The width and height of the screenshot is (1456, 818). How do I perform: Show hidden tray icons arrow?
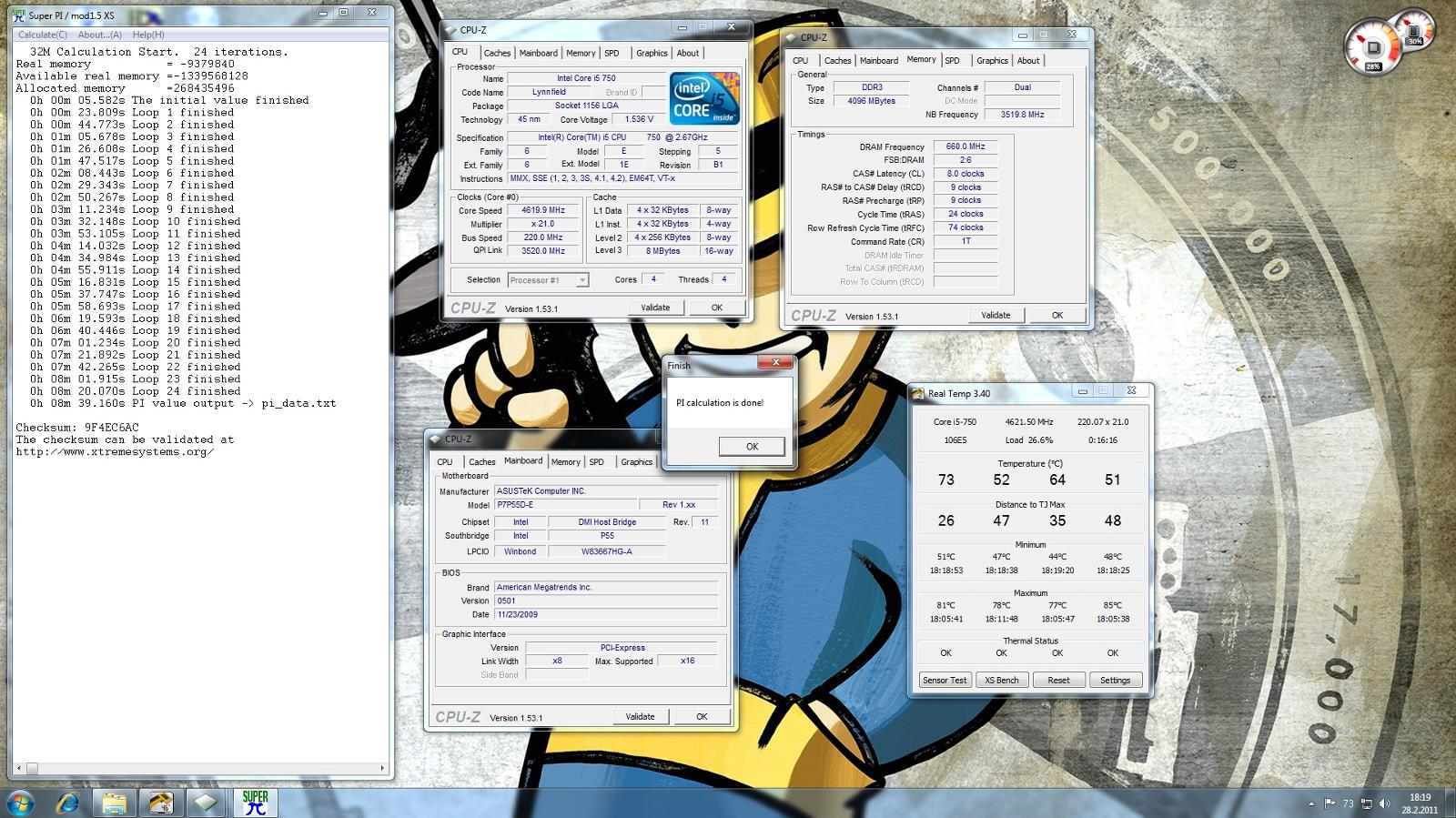click(1311, 803)
